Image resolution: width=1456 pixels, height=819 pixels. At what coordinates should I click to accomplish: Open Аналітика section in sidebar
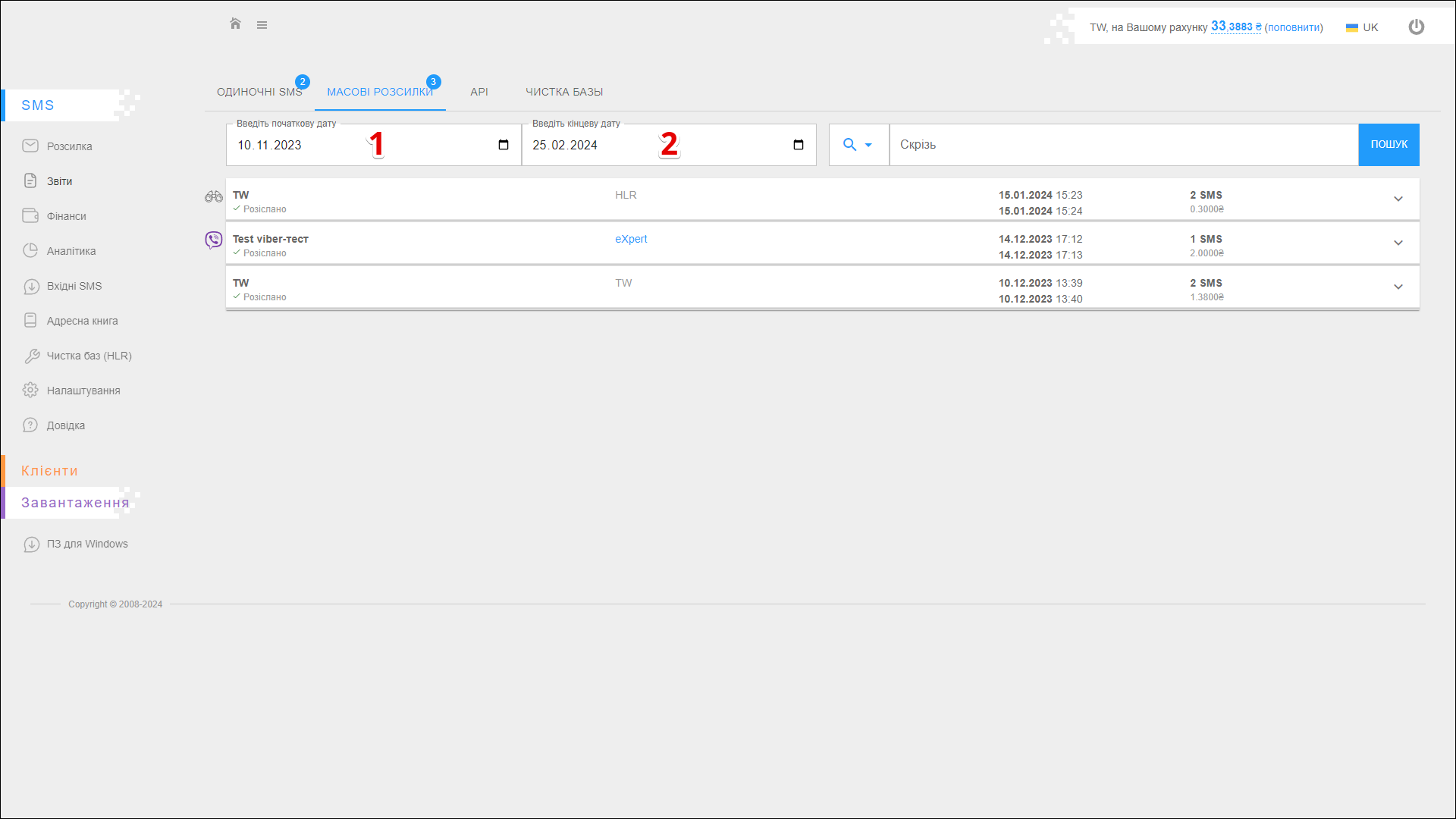tap(71, 251)
